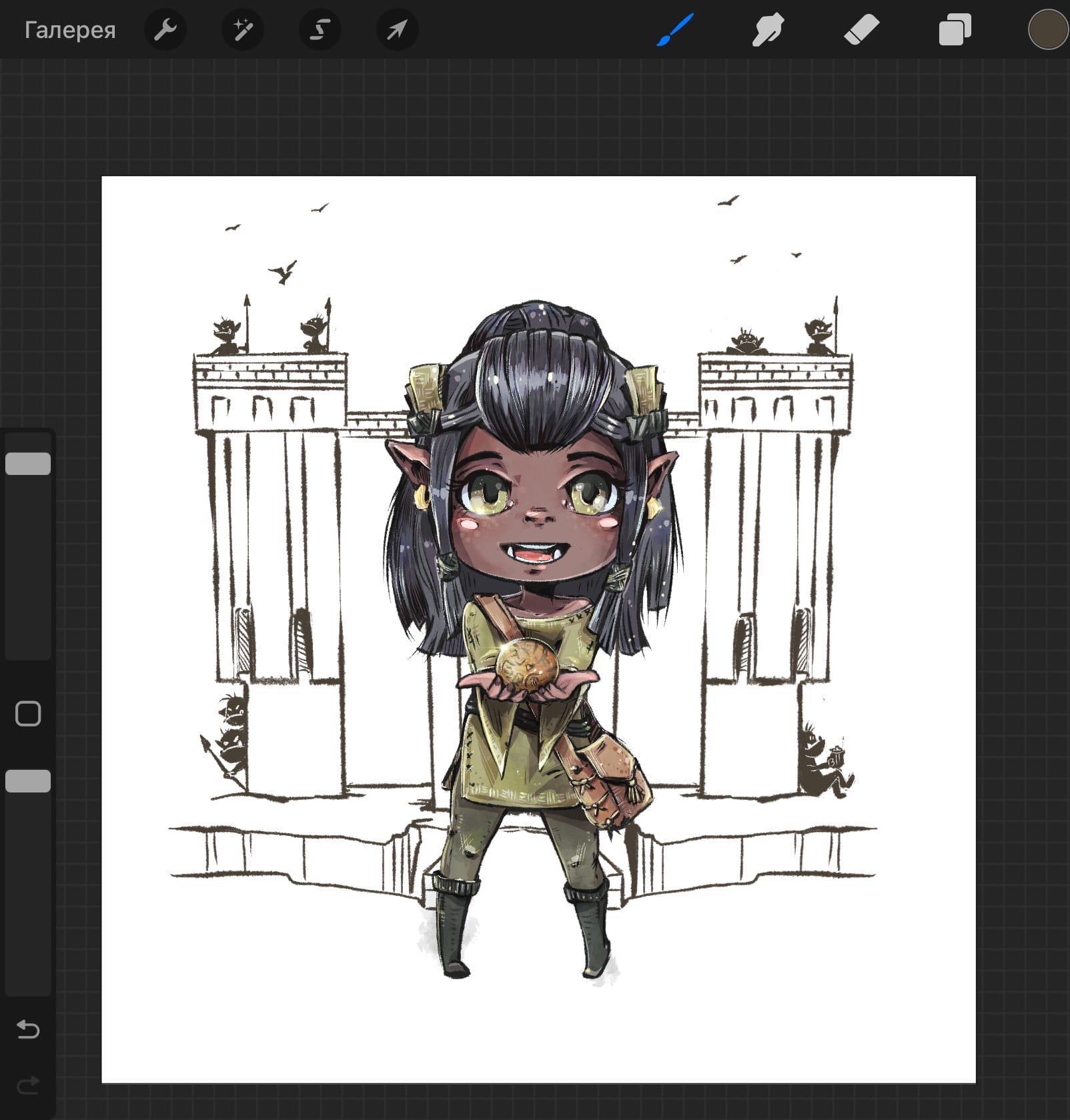
Task: Select the Eraser tool
Action: [x=861, y=30]
